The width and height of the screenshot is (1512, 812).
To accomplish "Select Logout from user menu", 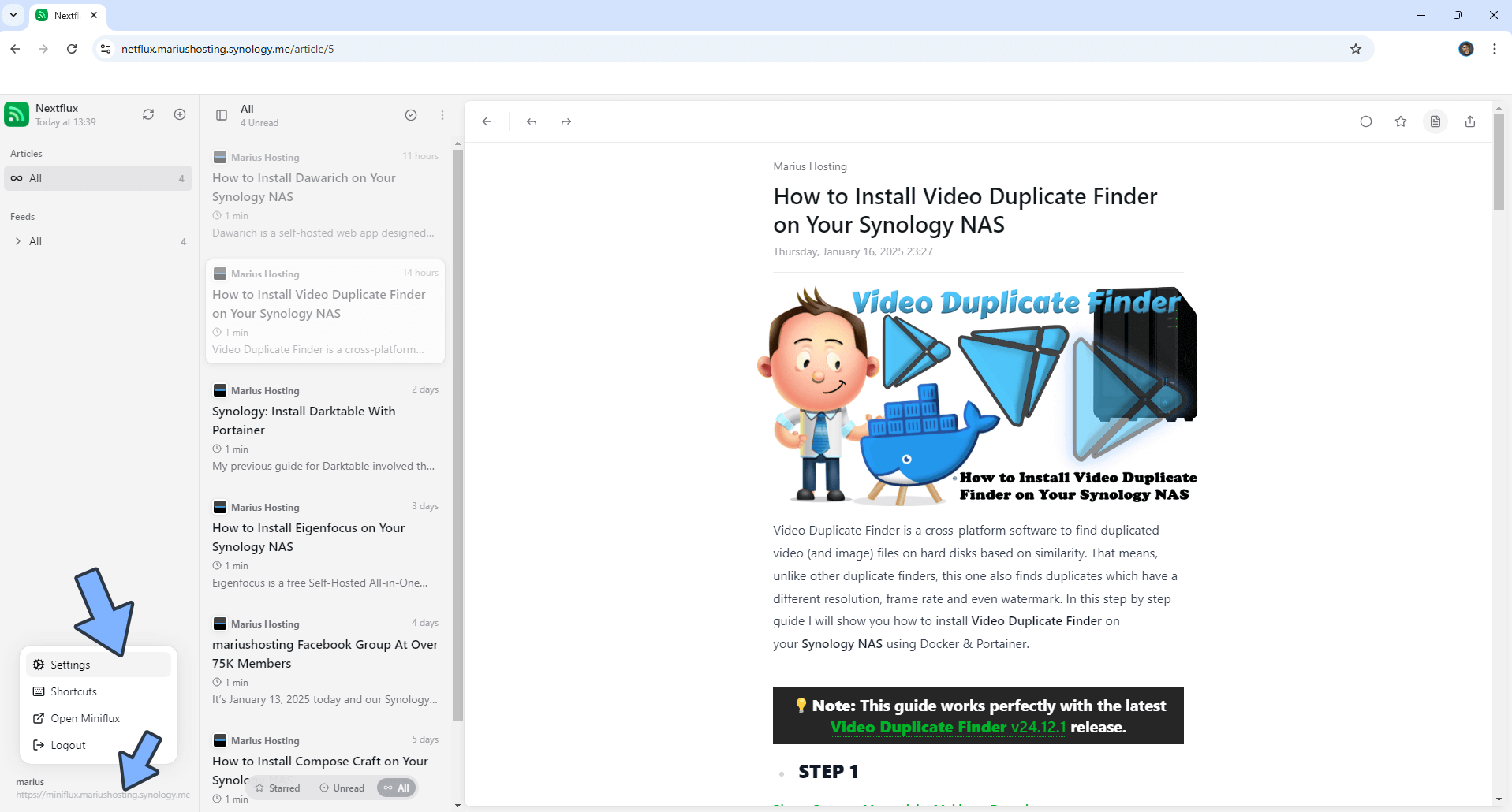I will [x=99, y=745].
